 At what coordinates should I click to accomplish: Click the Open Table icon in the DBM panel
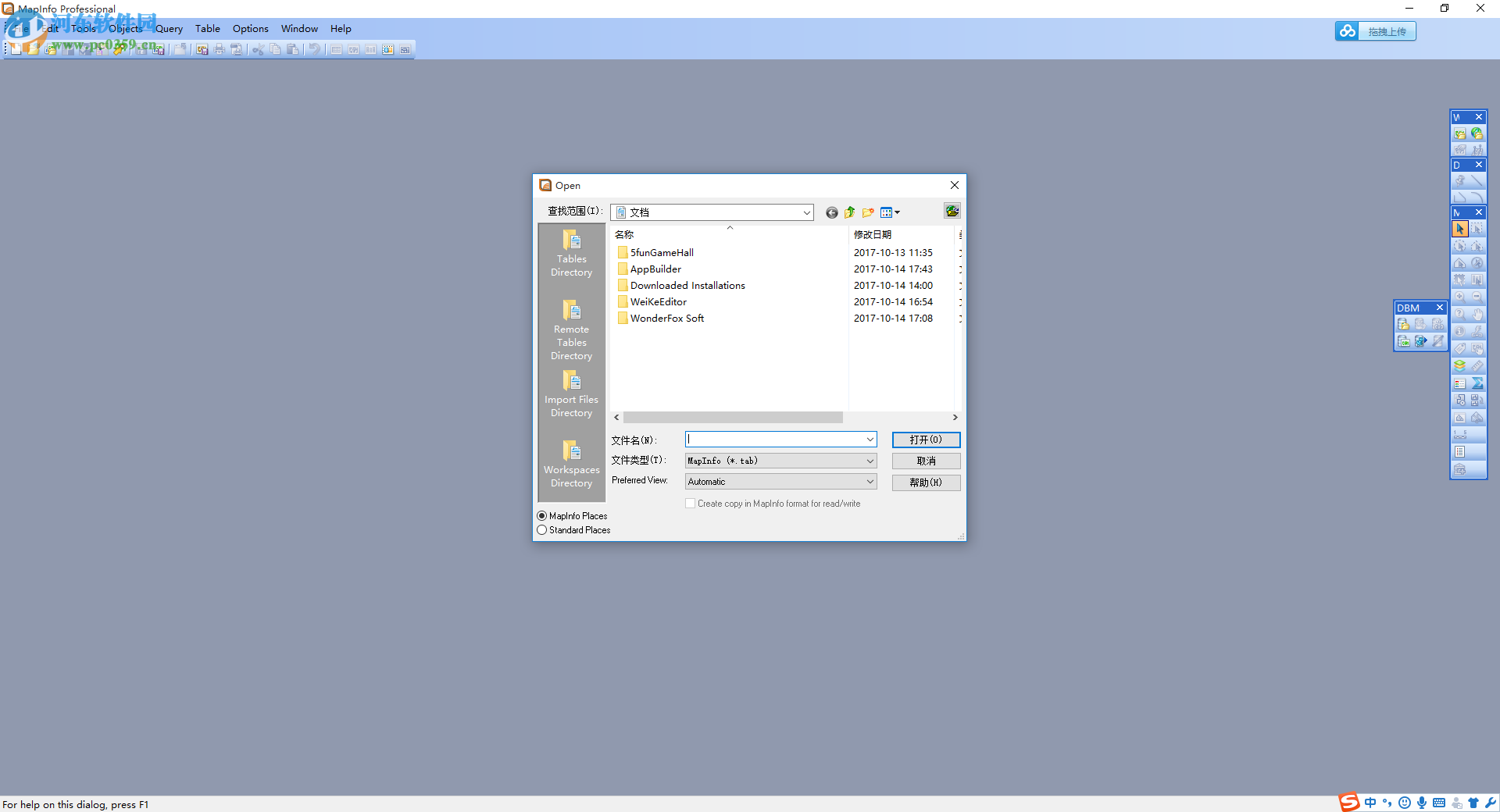[1402, 323]
